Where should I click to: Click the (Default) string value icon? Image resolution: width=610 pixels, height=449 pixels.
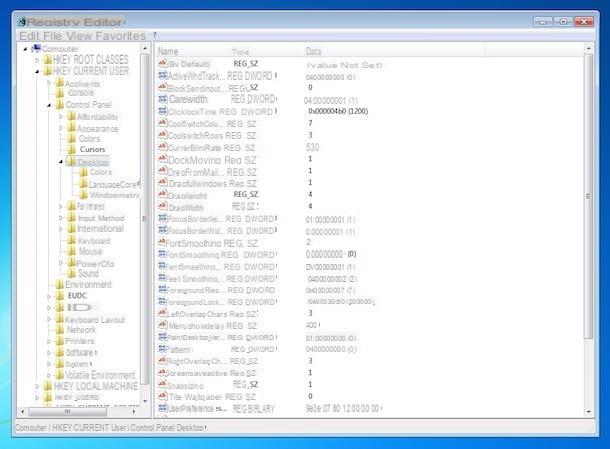(162, 63)
